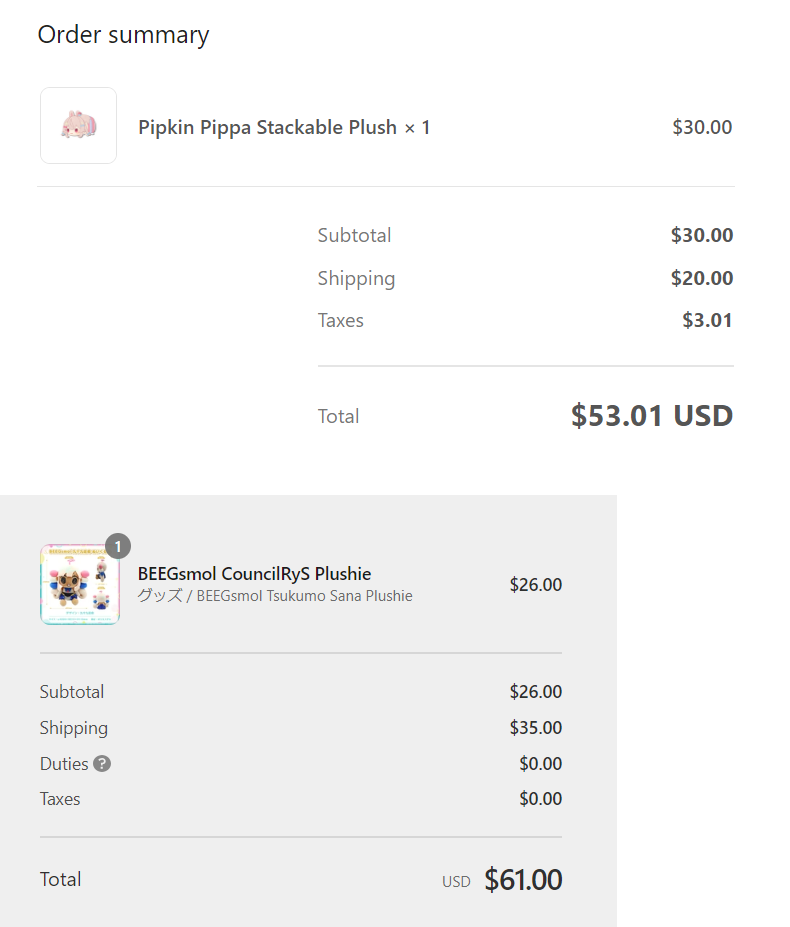
Task: Click the Subtotal $30.00 bold amount
Action: pos(702,235)
